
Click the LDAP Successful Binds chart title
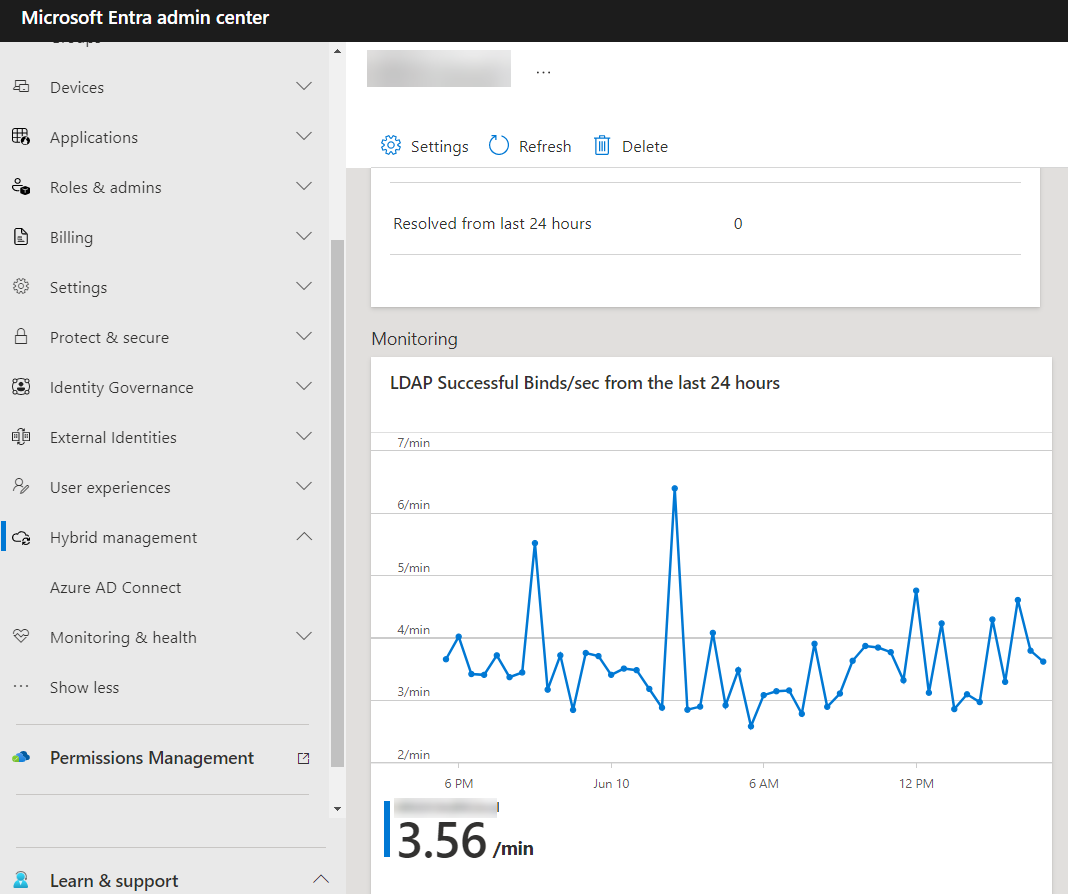[x=584, y=383]
